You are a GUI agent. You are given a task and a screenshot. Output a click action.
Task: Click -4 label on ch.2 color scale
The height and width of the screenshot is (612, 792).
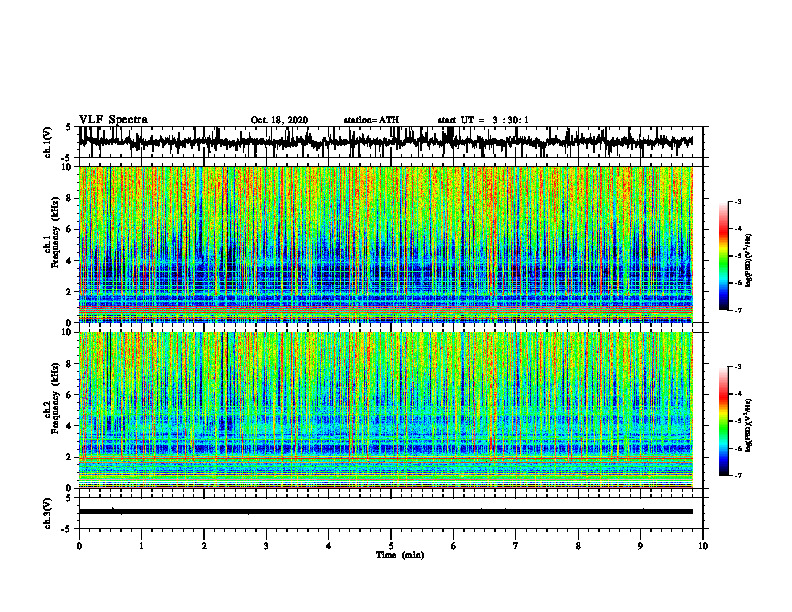(x=738, y=394)
